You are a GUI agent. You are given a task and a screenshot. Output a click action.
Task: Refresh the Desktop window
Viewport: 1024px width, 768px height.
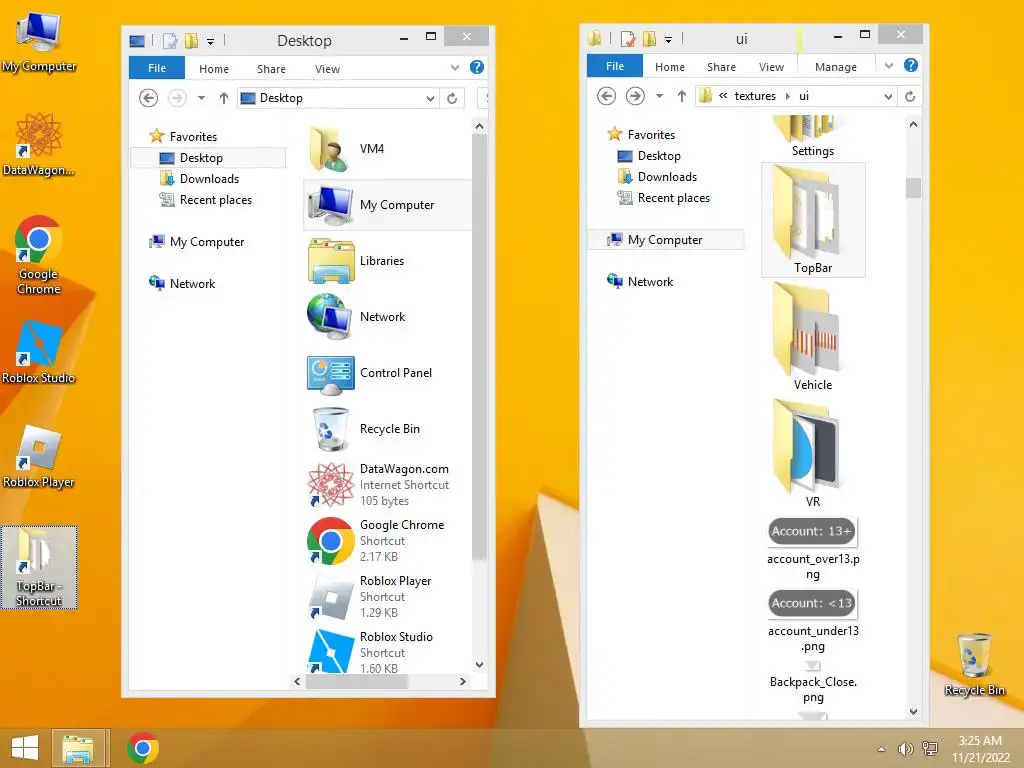pyautogui.click(x=452, y=99)
